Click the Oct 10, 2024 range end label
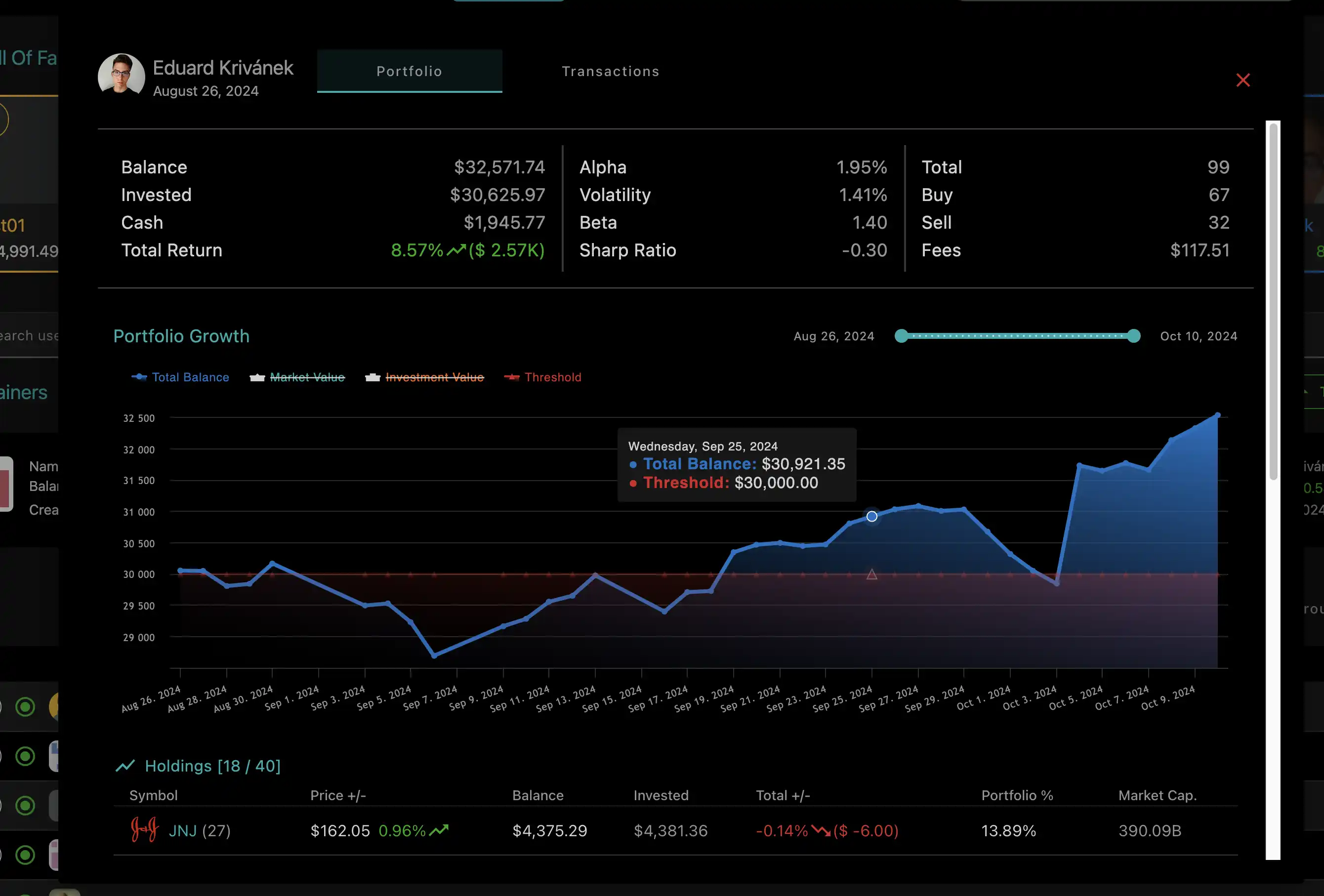The height and width of the screenshot is (896, 1324). click(1199, 336)
